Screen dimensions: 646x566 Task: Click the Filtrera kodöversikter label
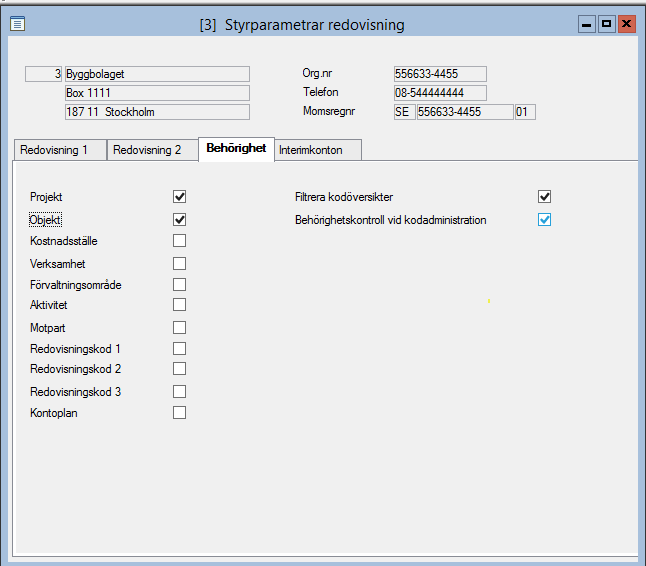pos(344,197)
